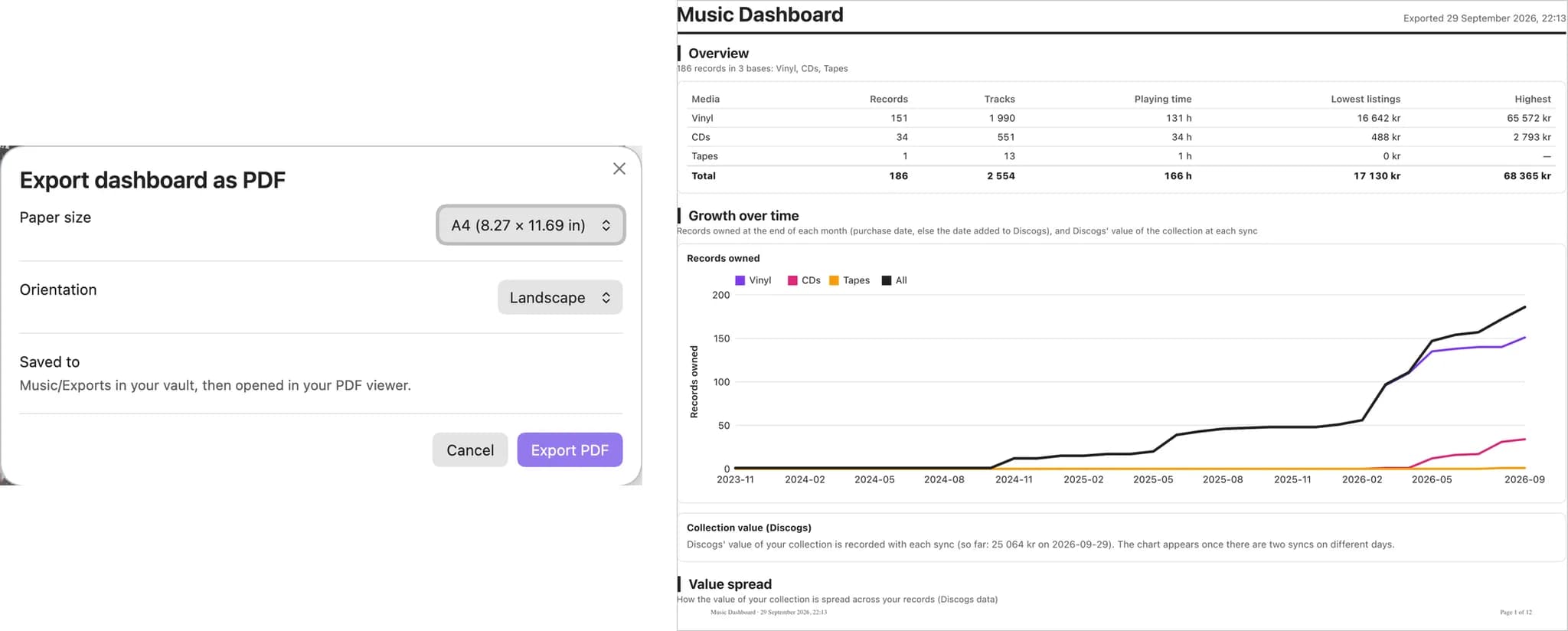
Task: Click the "2 554" total tracks cell
Action: click(x=1001, y=176)
